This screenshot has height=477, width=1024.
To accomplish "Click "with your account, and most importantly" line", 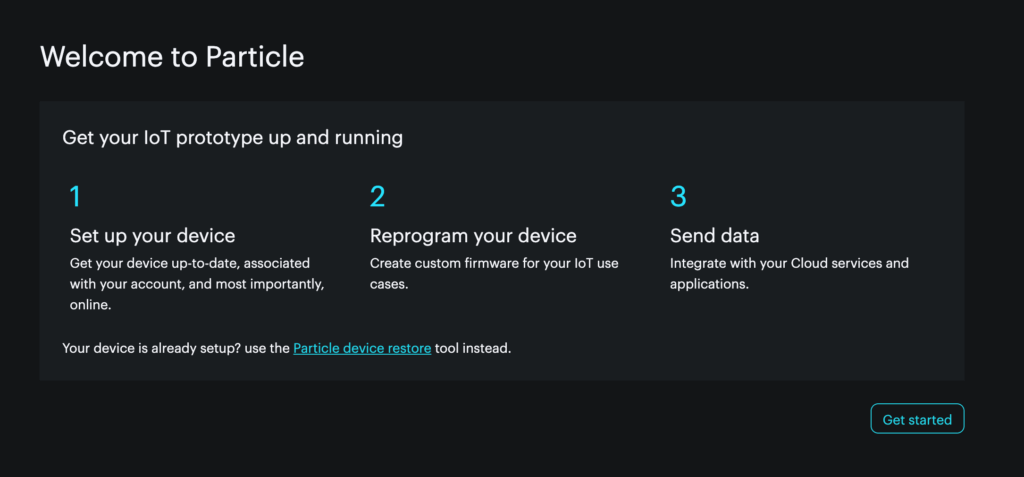I will [197, 284].
